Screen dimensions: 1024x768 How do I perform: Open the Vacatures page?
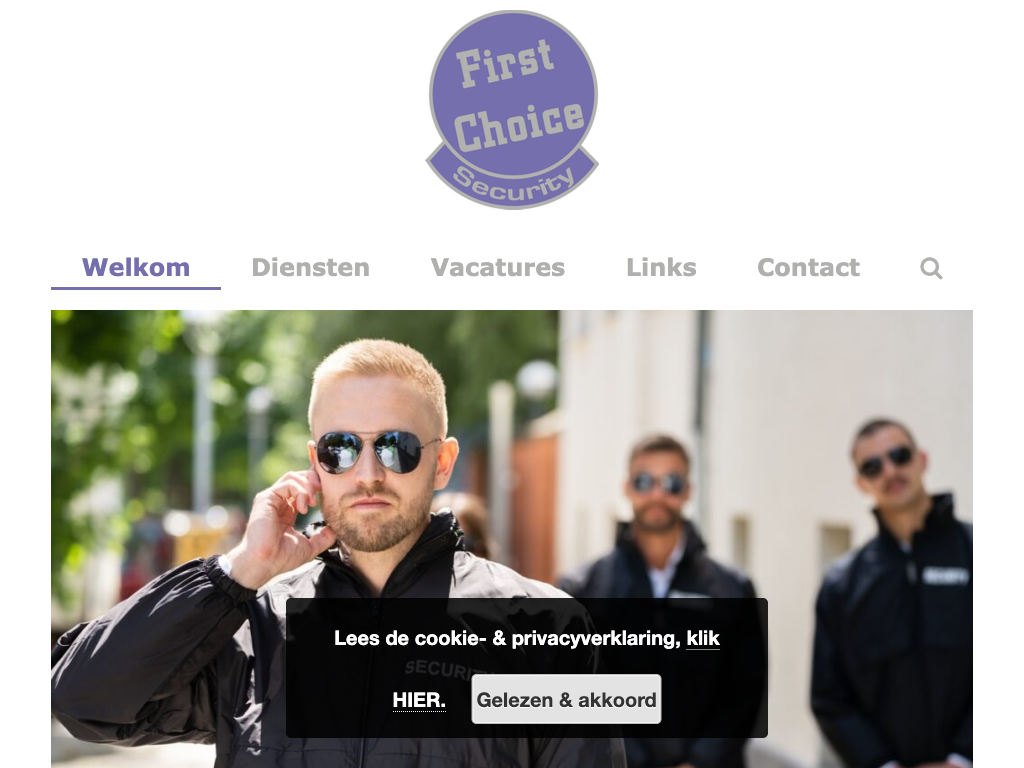[498, 268]
